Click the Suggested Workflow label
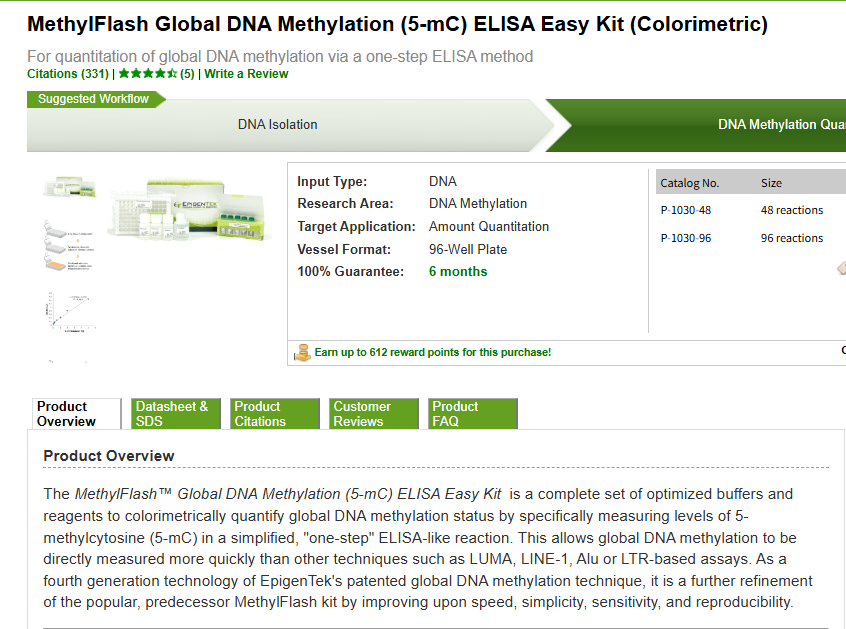Screen dimensions: 846x629 tap(93, 99)
